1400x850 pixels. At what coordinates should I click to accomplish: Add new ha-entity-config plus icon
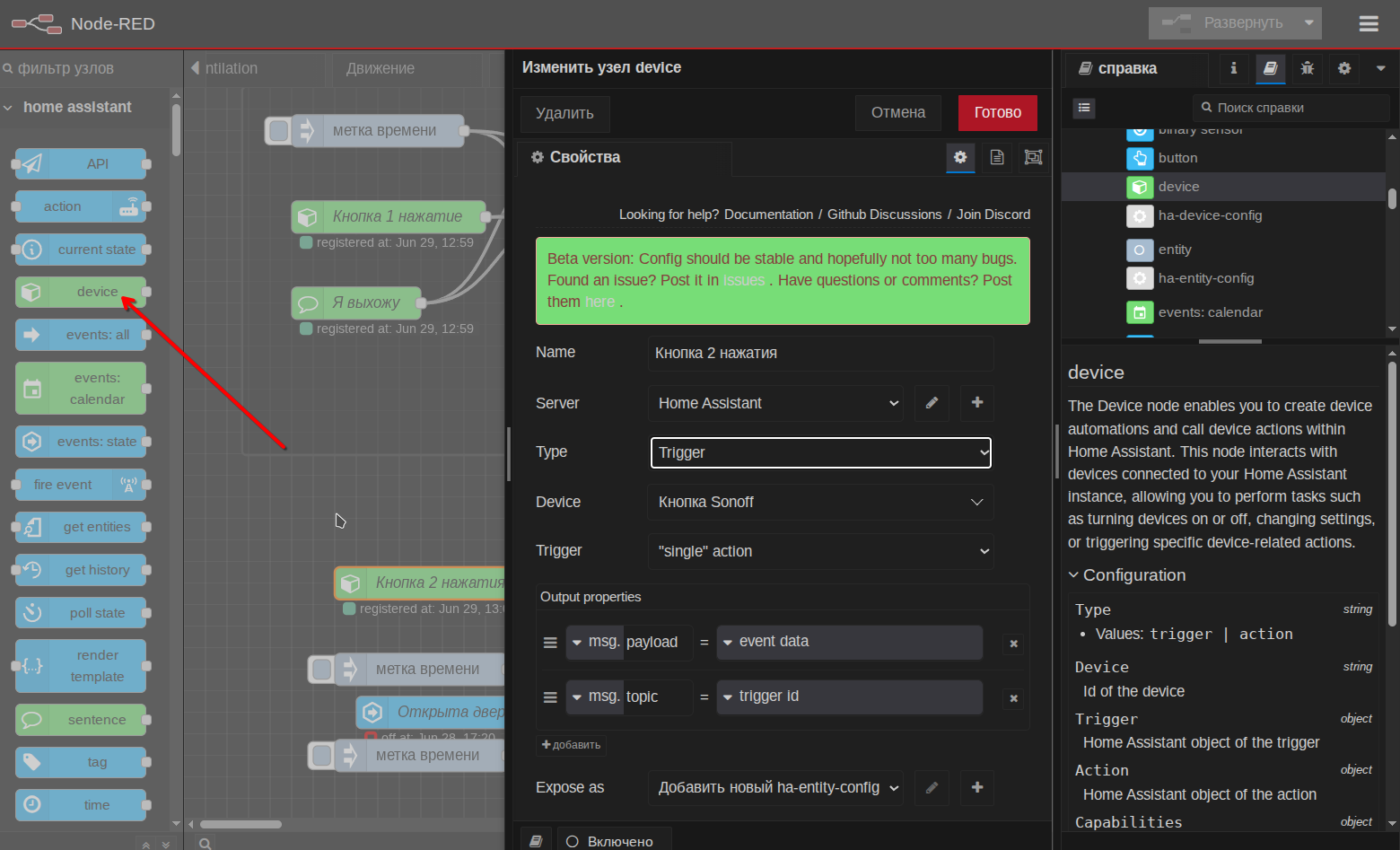click(x=977, y=787)
